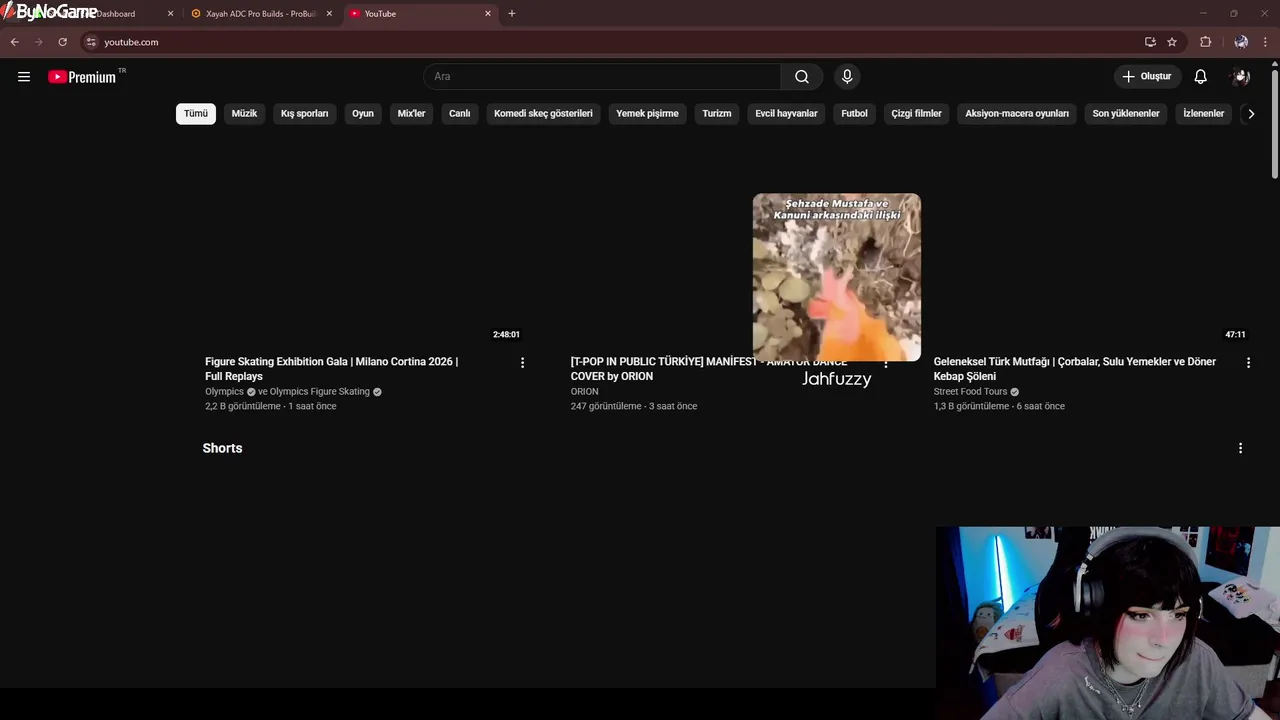Image resolution: width=1280 pixels, height=720 pixels.
Task: Choose the Son yüklenenler chip
Action: pos(1126,114)
